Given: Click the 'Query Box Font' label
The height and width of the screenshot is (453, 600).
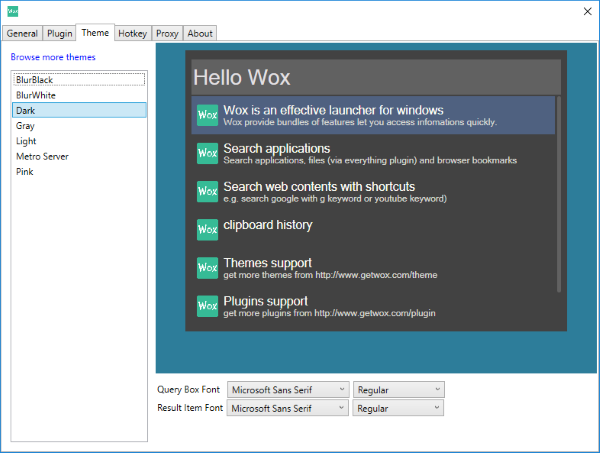Looking at the screenshot, I should tap(188, 389).
